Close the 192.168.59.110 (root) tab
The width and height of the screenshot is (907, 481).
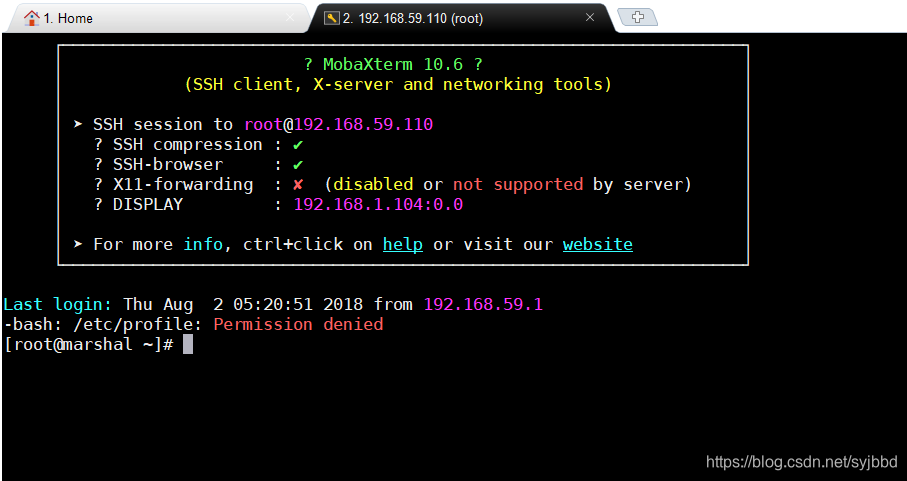(x=589, y=17)
